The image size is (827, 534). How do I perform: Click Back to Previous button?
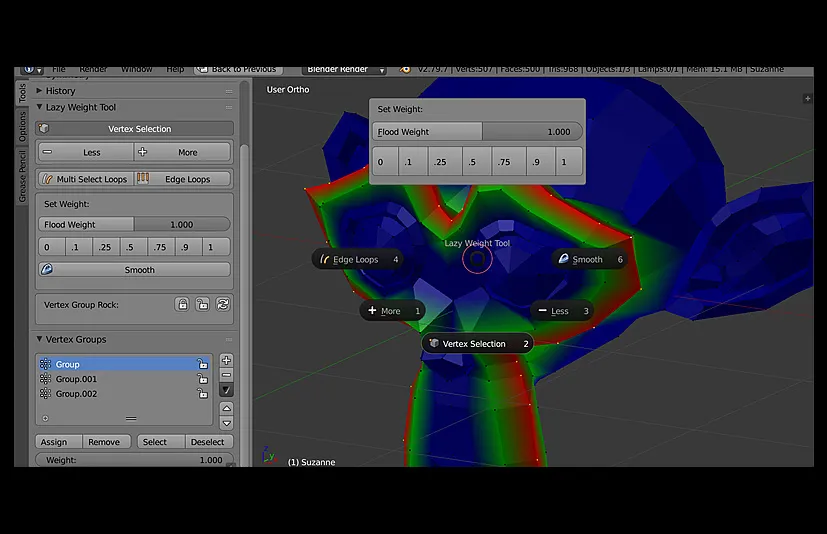point(238,69)
